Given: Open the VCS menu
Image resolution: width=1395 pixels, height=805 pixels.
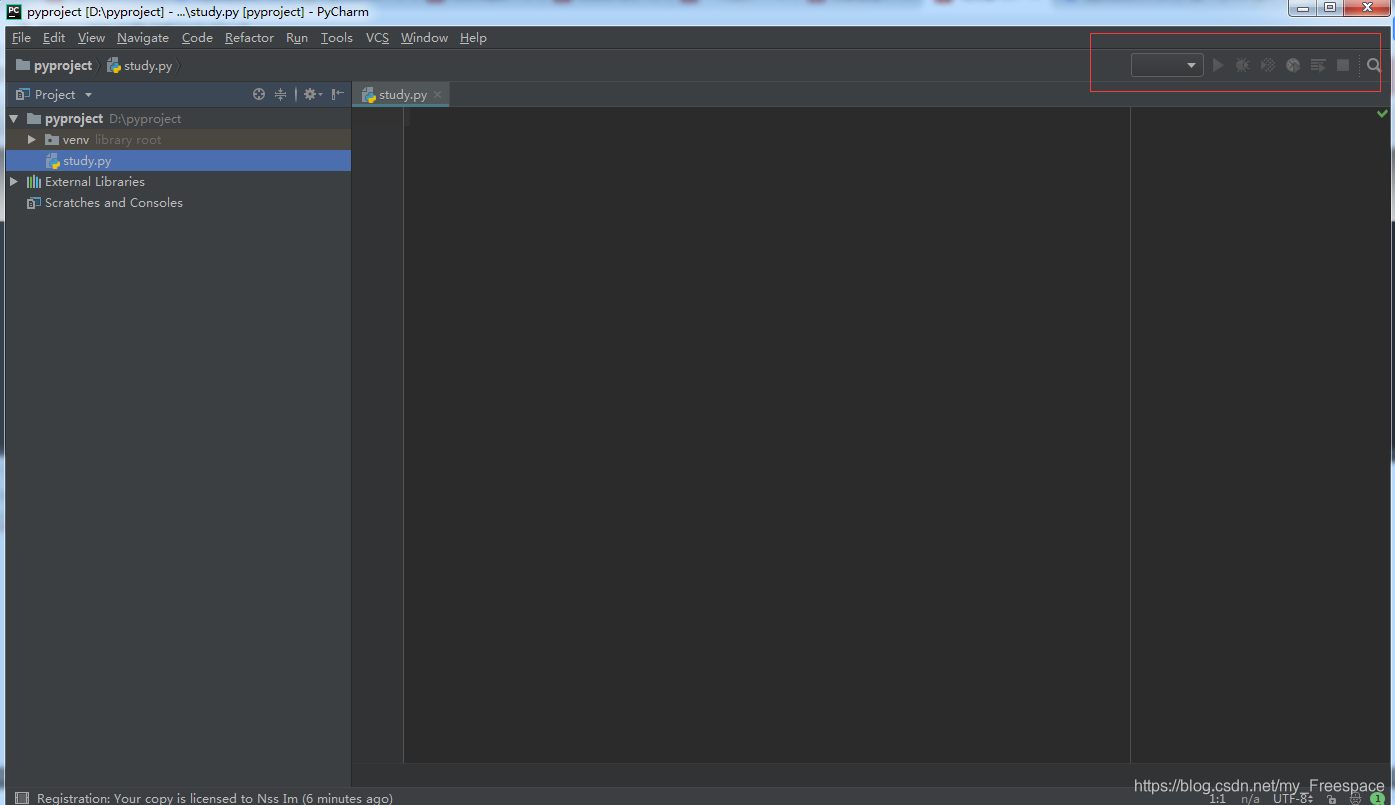Looking at the screenshot, I should click(377, 37).
